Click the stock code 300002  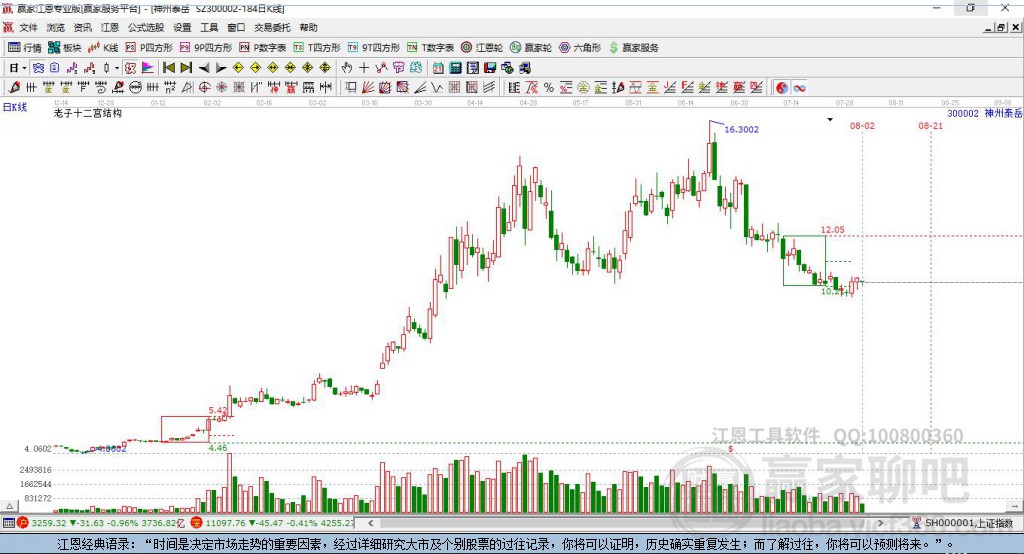click(963, 114)
